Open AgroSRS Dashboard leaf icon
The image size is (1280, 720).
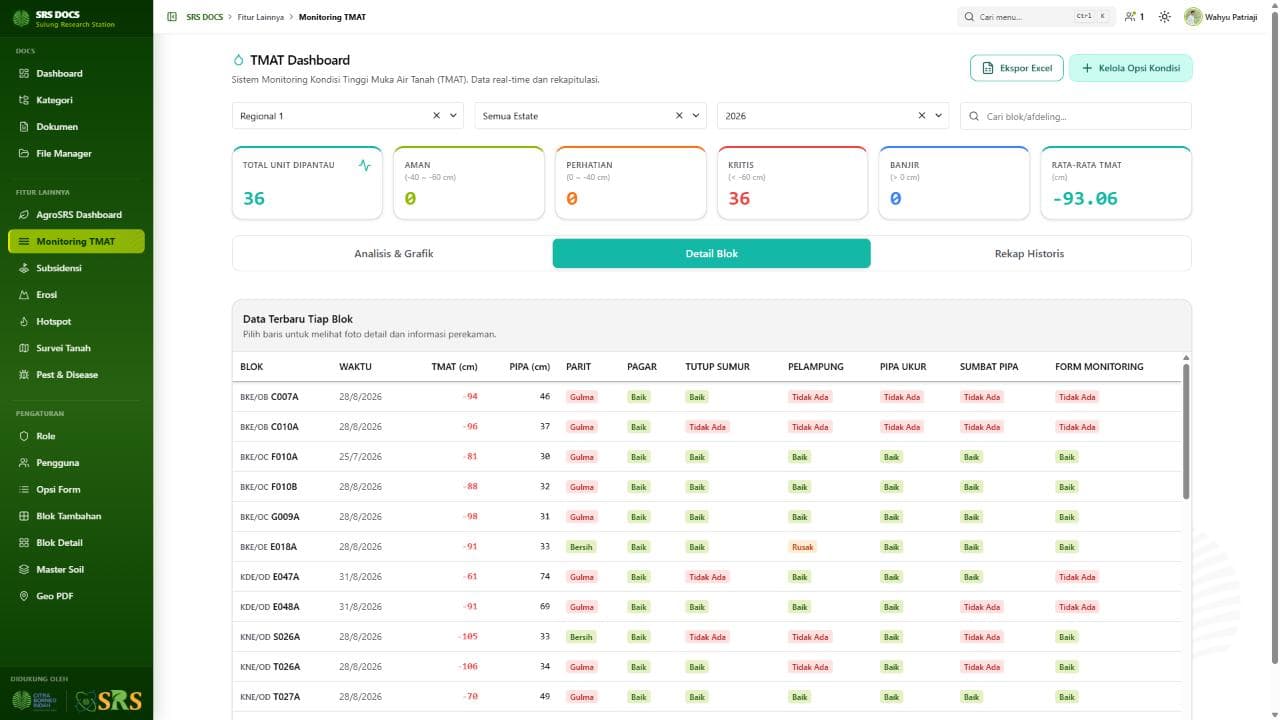point(25,215)
